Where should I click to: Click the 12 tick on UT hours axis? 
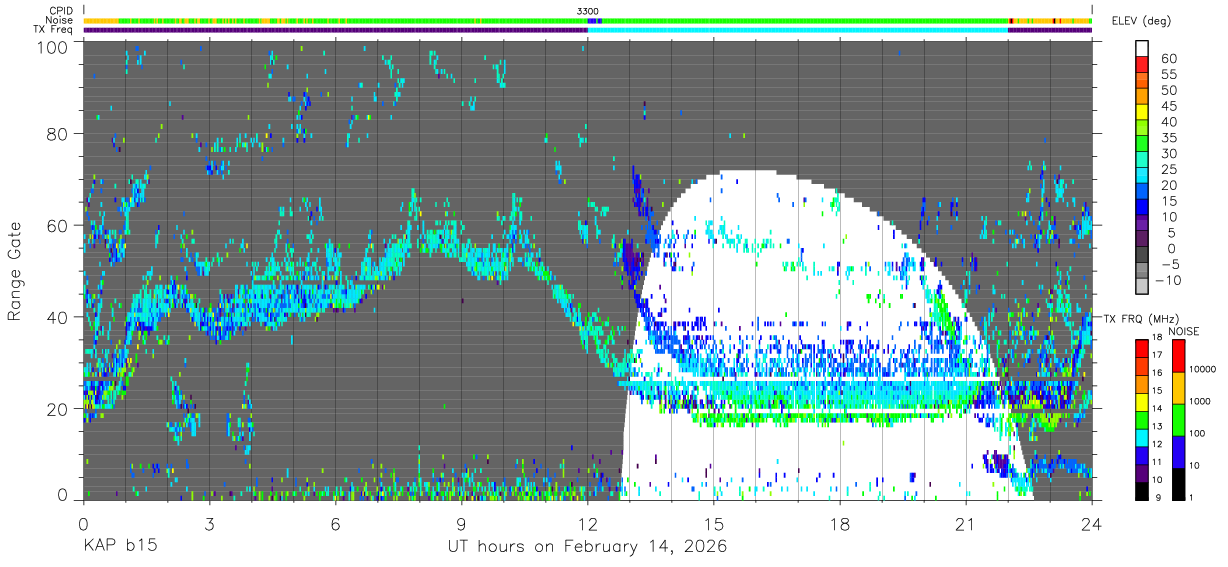pos(587,524)
